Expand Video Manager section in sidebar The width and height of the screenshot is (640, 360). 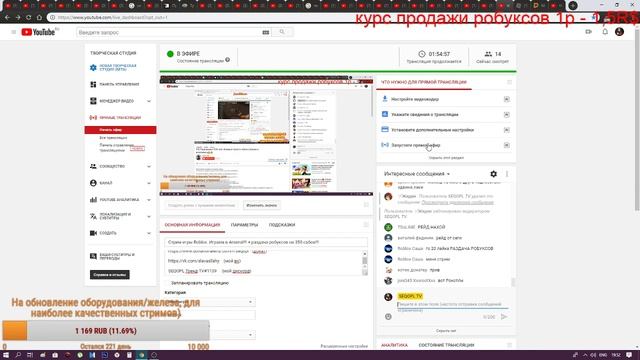coord(149,101)
